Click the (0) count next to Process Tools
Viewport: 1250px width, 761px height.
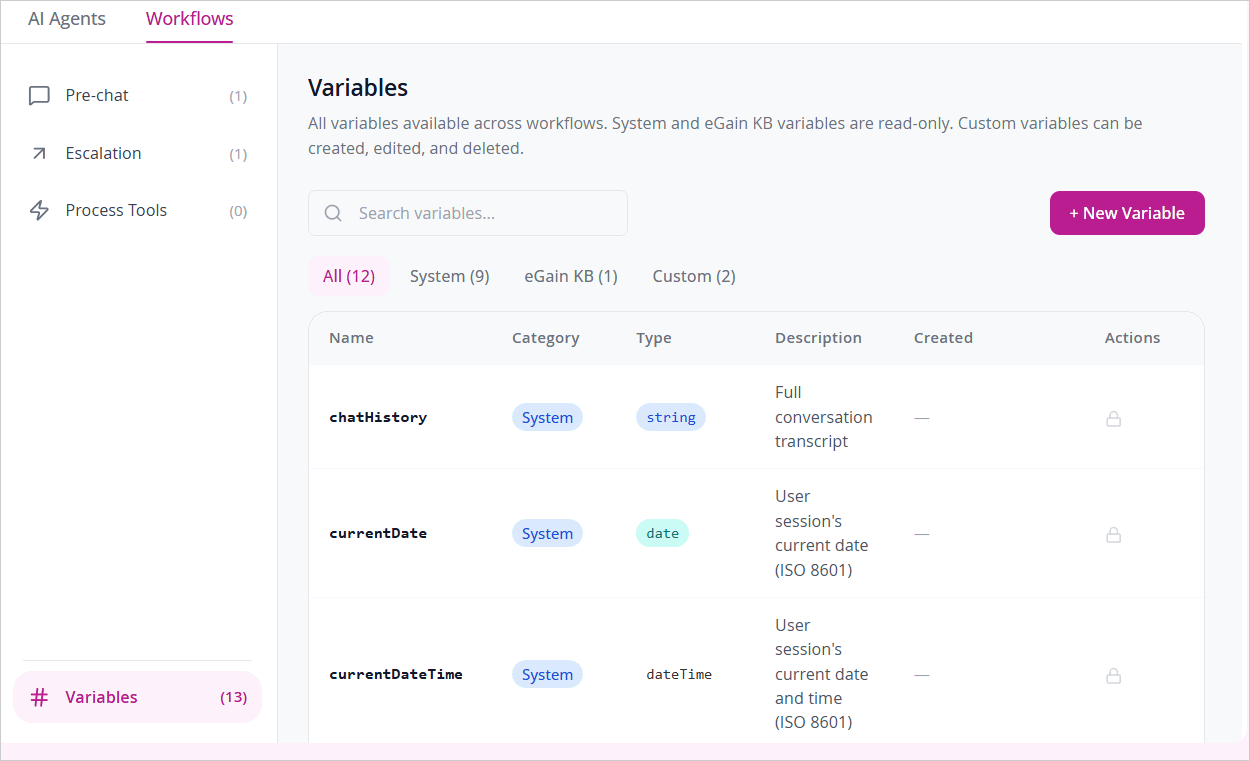point(238,211)
